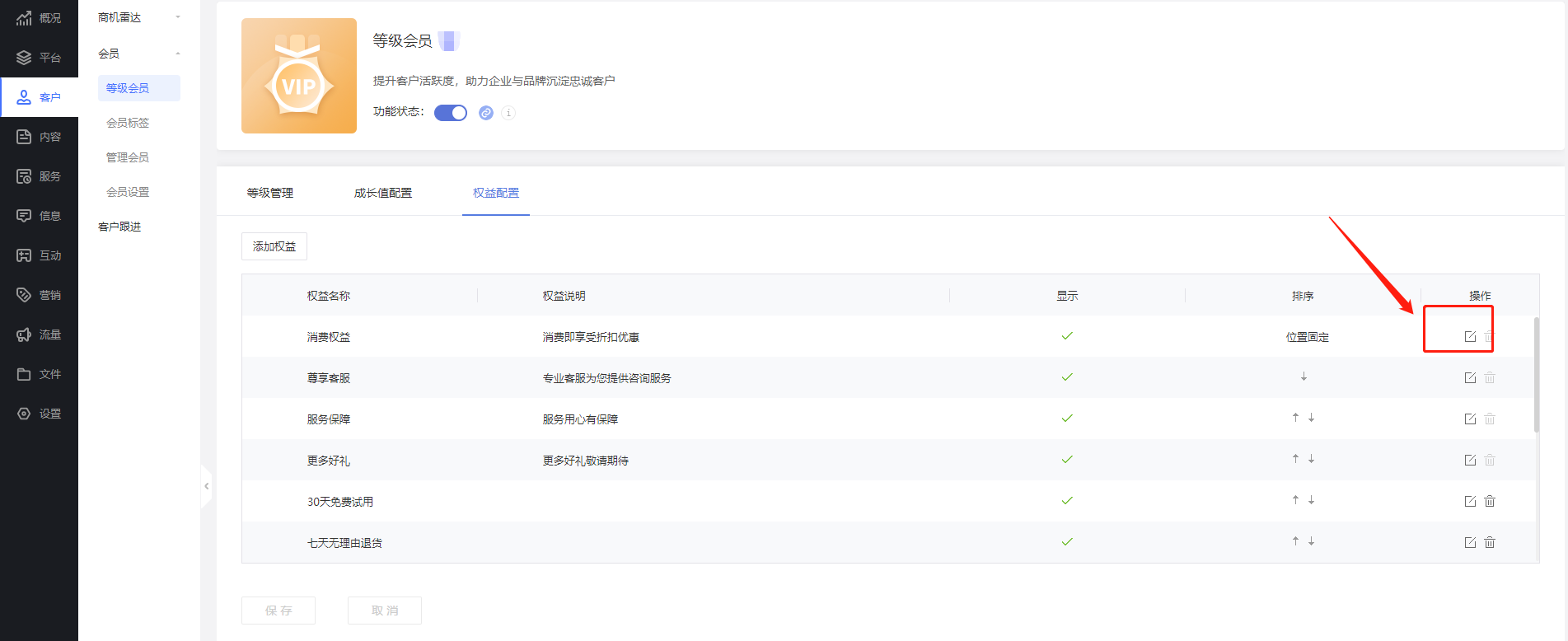Screen dimensions: 1568x641
Task: Click the 消费即享受折扣优惠 description cell
Action: (591, 337)
